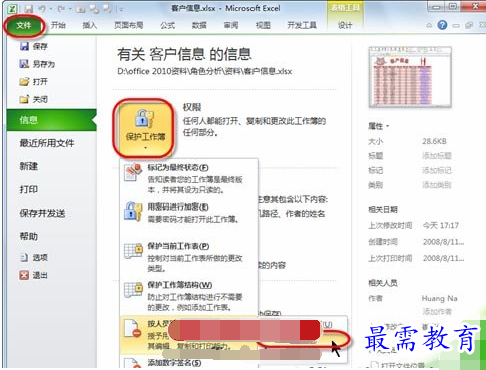Viewport: 486px width, 370px height.
Task: Click the file size value 28.6KB
Action: [434, 141]
